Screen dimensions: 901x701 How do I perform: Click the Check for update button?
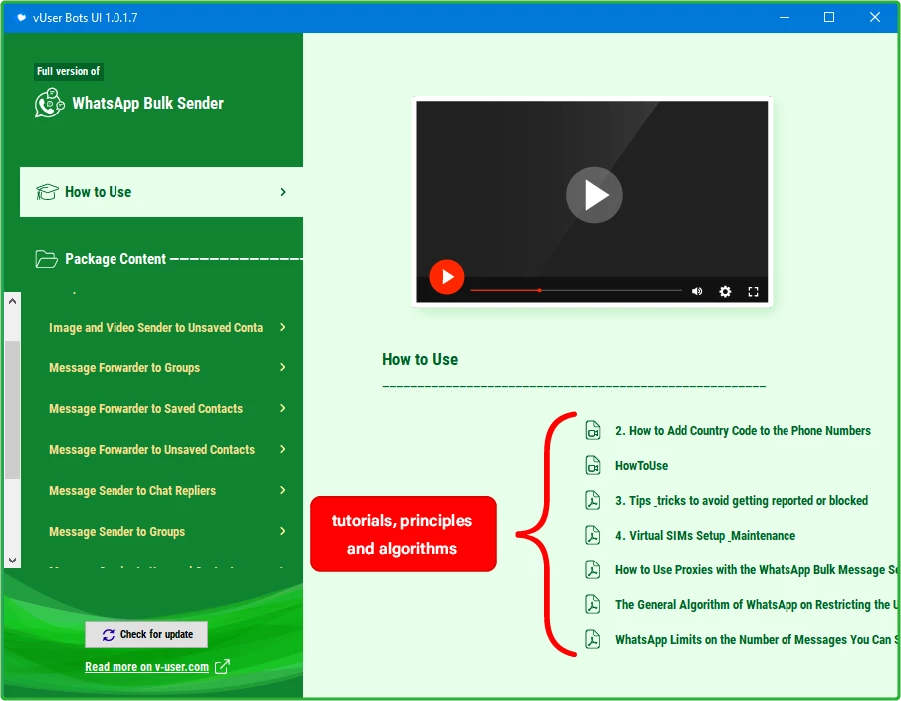(x=147, y=634)
